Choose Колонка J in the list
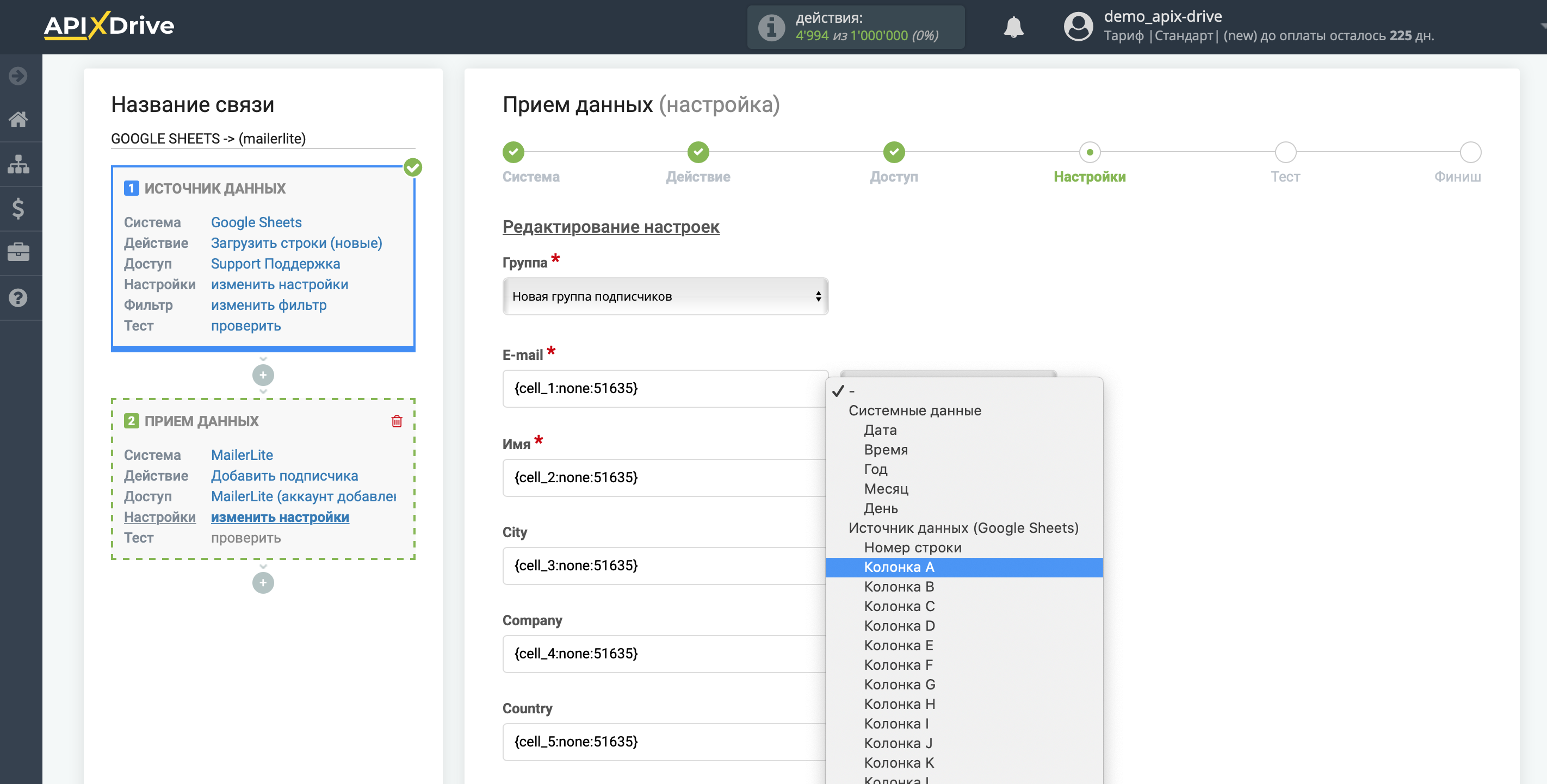 [x=964, y=744]
